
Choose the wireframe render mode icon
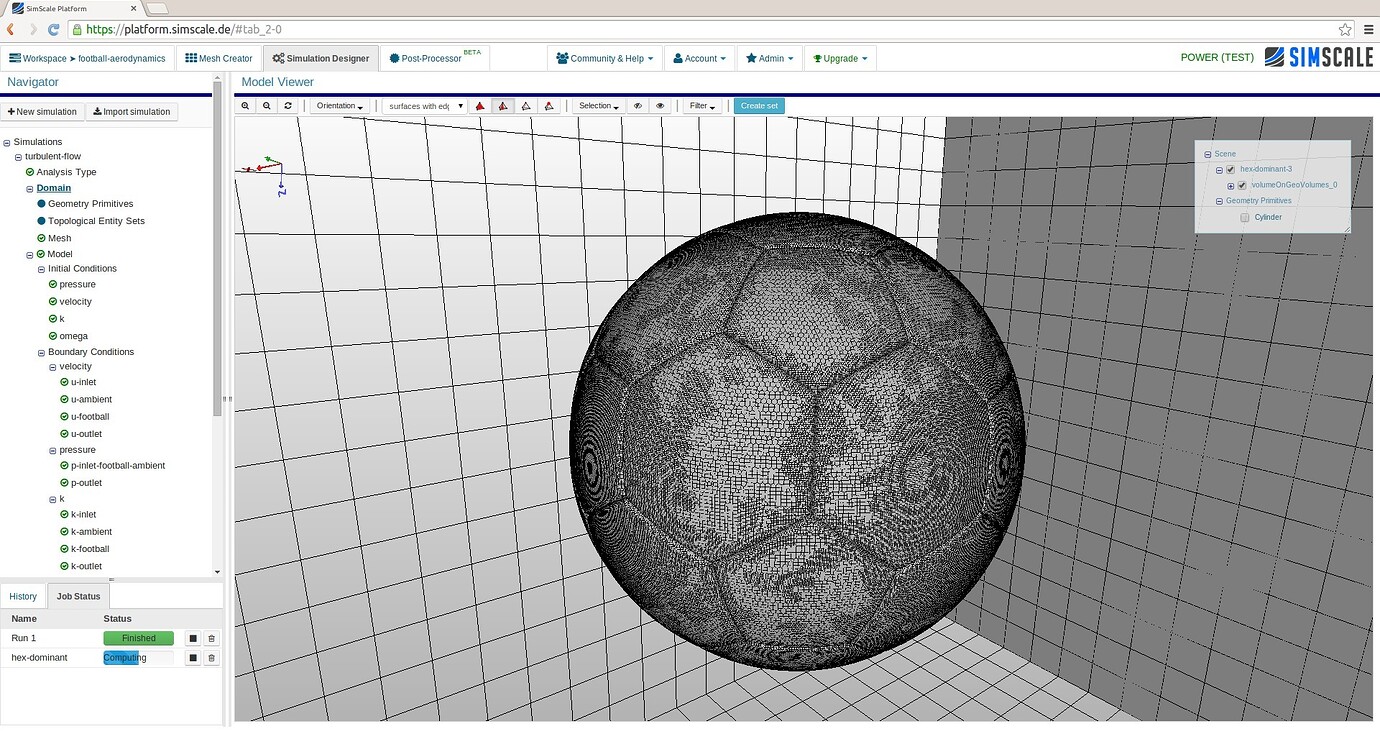(525, 105)
